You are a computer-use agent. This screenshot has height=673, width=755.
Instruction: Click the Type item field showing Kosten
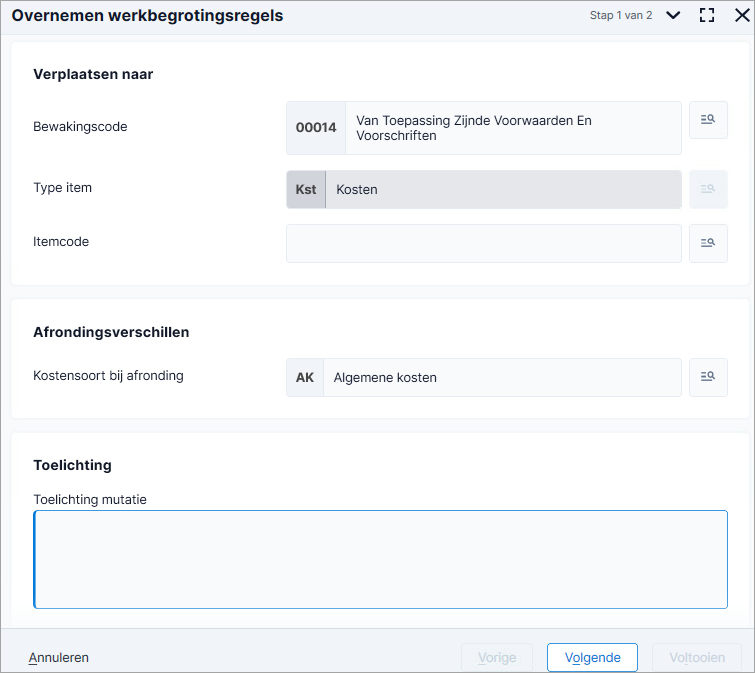[x=483, y=189]
